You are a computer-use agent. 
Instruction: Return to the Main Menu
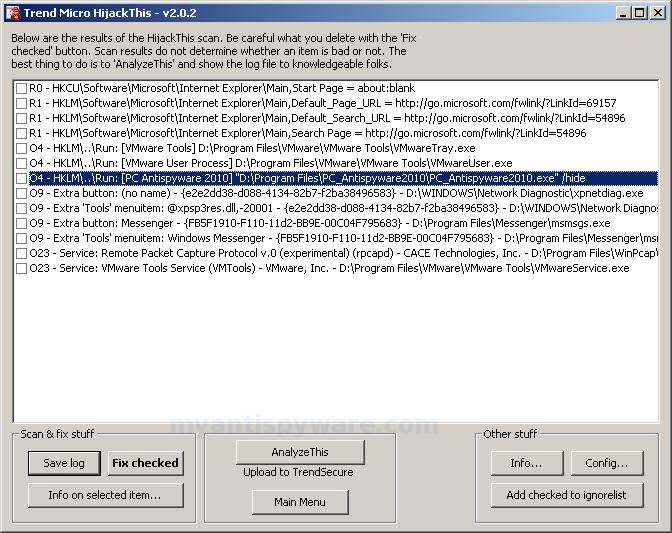(x=300, y=502)
